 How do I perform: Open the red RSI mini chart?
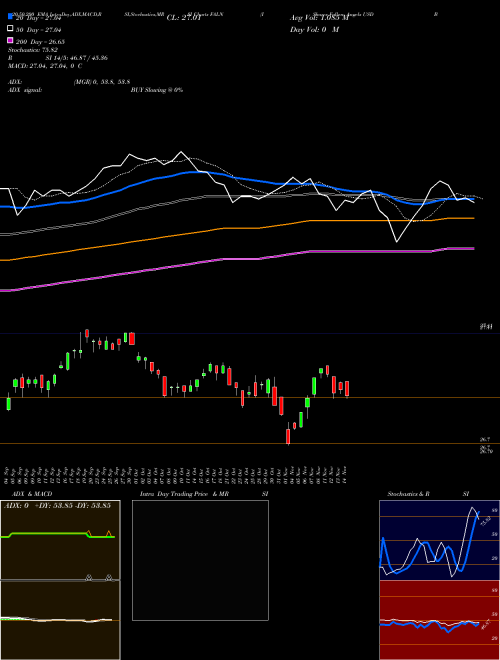pos(439,620)
